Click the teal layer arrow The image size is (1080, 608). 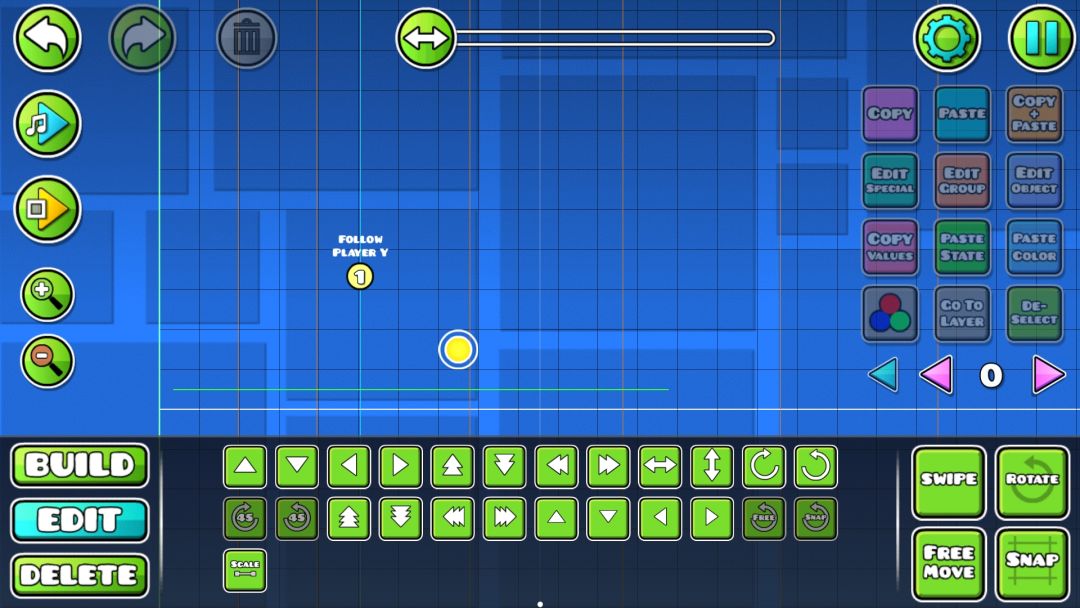(x=883, y=375)
